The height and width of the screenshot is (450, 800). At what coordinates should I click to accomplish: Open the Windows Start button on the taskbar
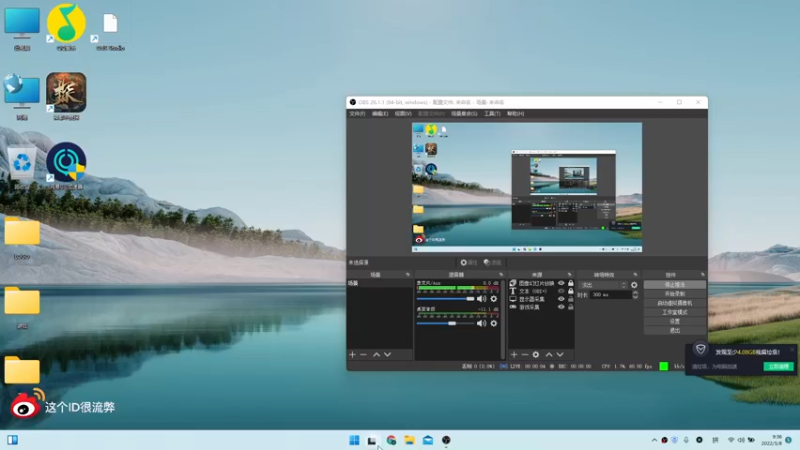coord(354,440)
